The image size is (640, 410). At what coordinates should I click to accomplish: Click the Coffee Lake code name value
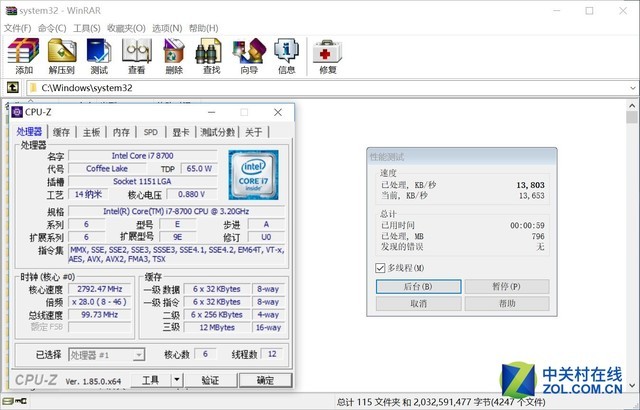[x=107, y=168]
